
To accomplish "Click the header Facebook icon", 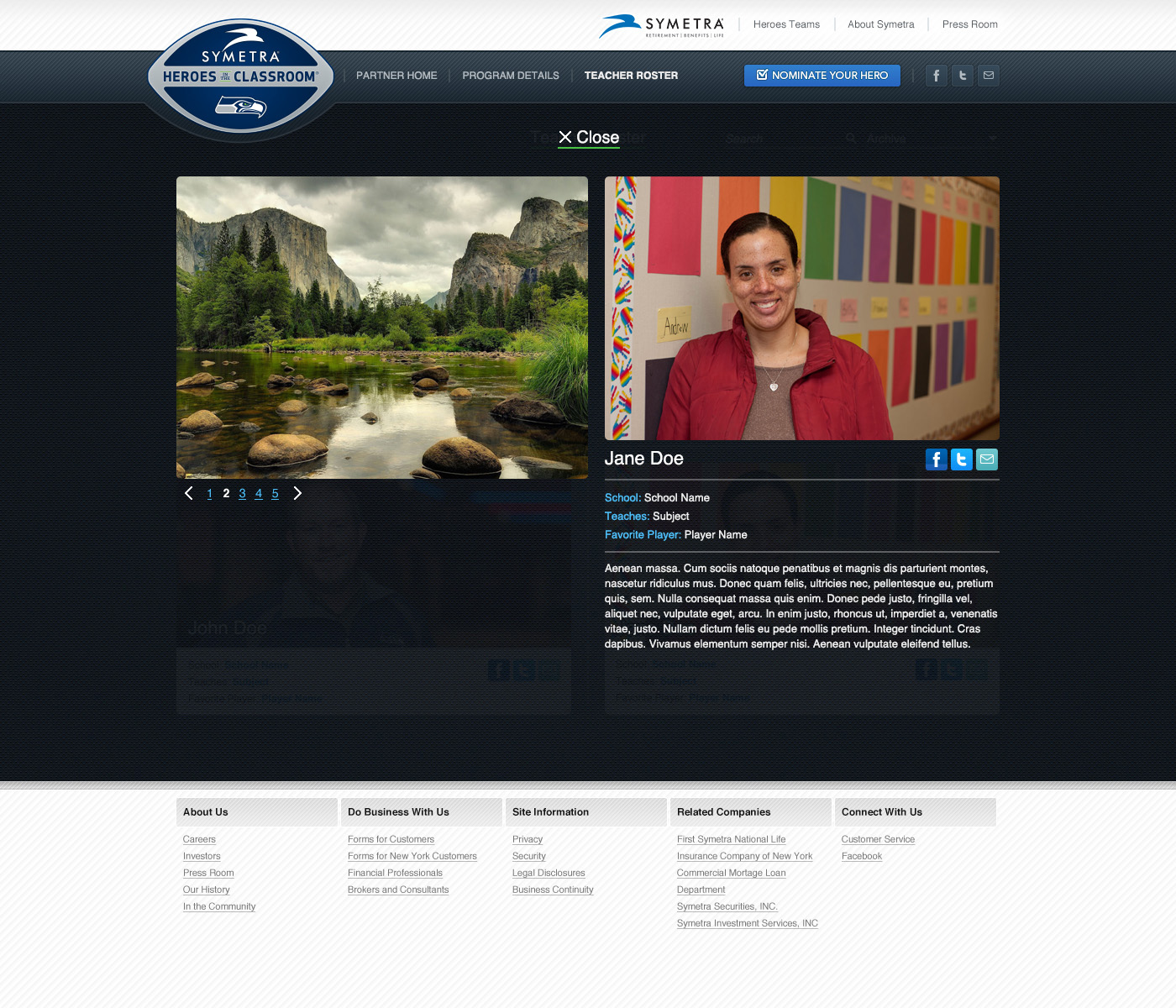I will (x=937, y=76).
